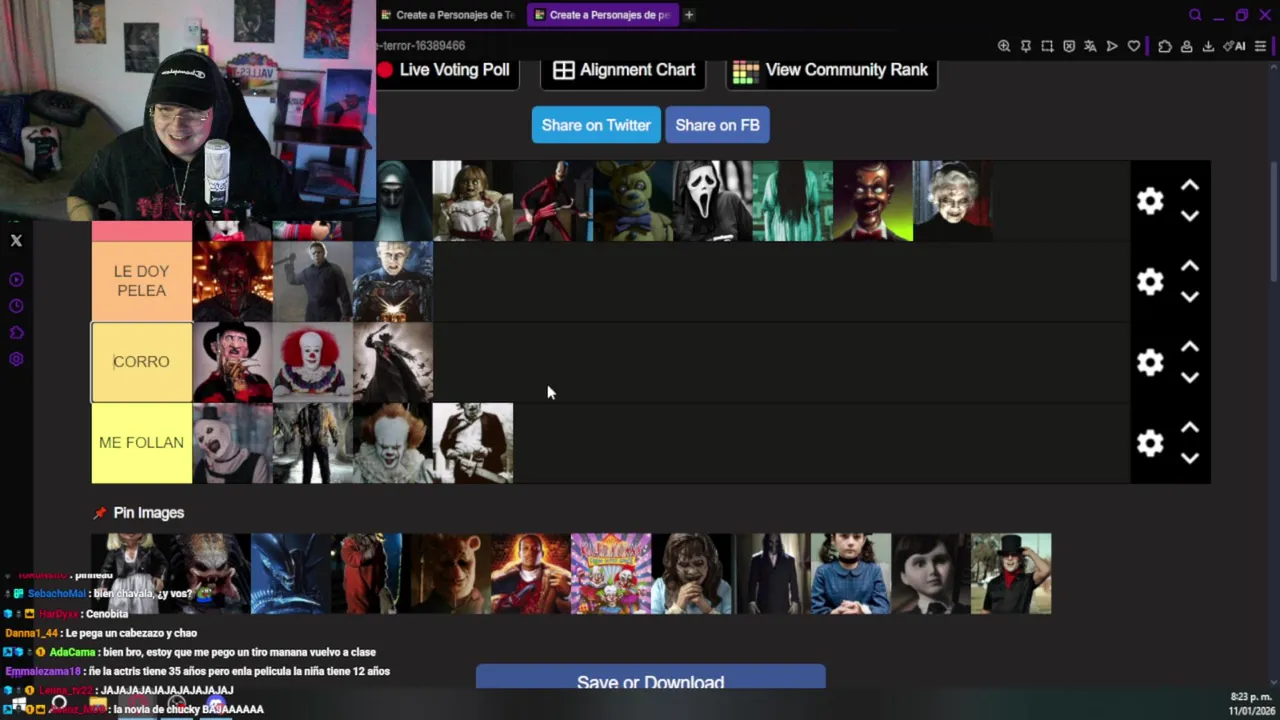Switch to first 'Create a Personajes de Te' tab
Image resolution: width=1280 pixels, height=720 pixels.
[x=448, y=15]
